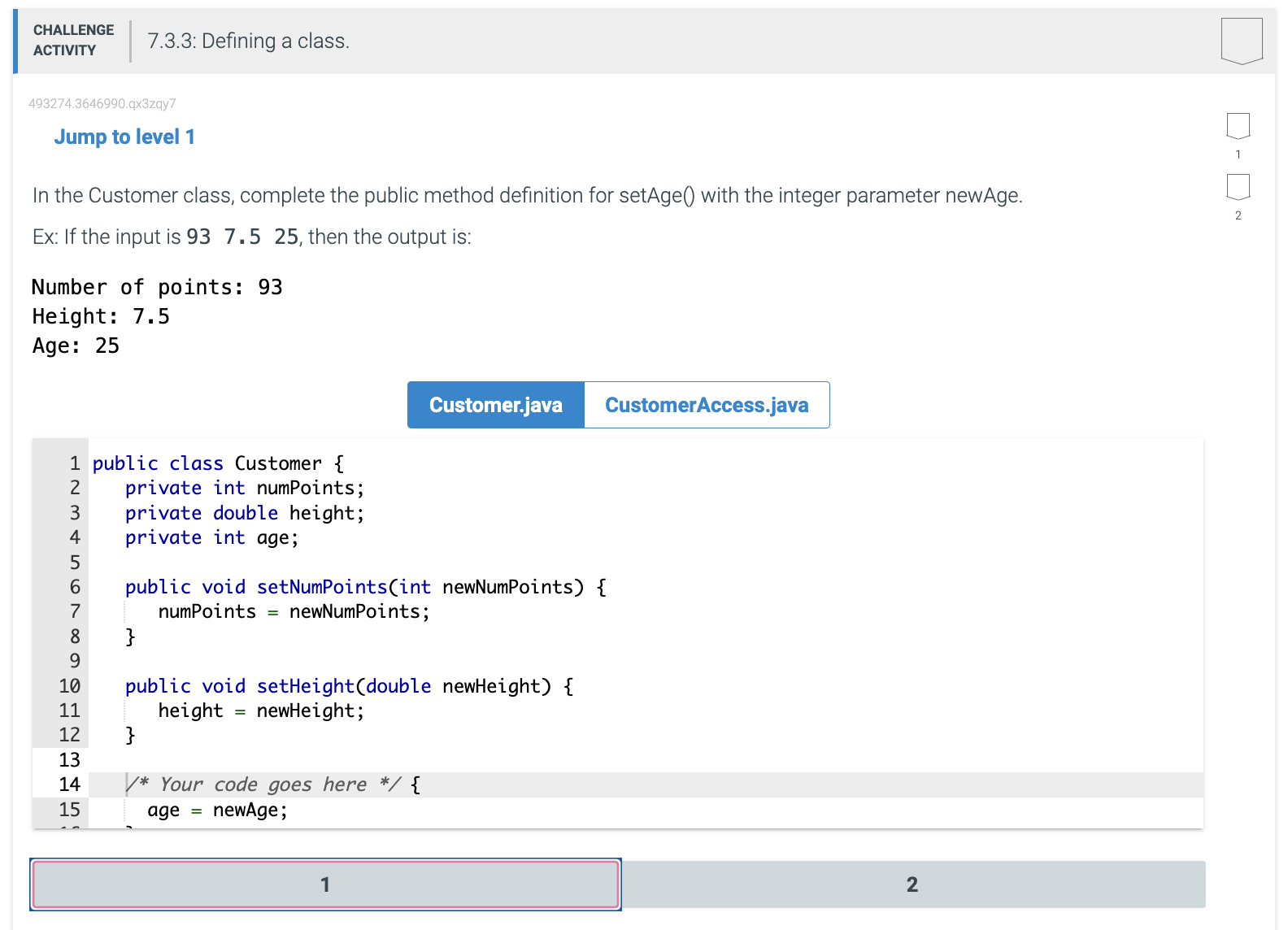Viewport: 1288px width, 930px height.
Task: Click the 'Number of points: 93' output text
Action: (x=157, y=287)
